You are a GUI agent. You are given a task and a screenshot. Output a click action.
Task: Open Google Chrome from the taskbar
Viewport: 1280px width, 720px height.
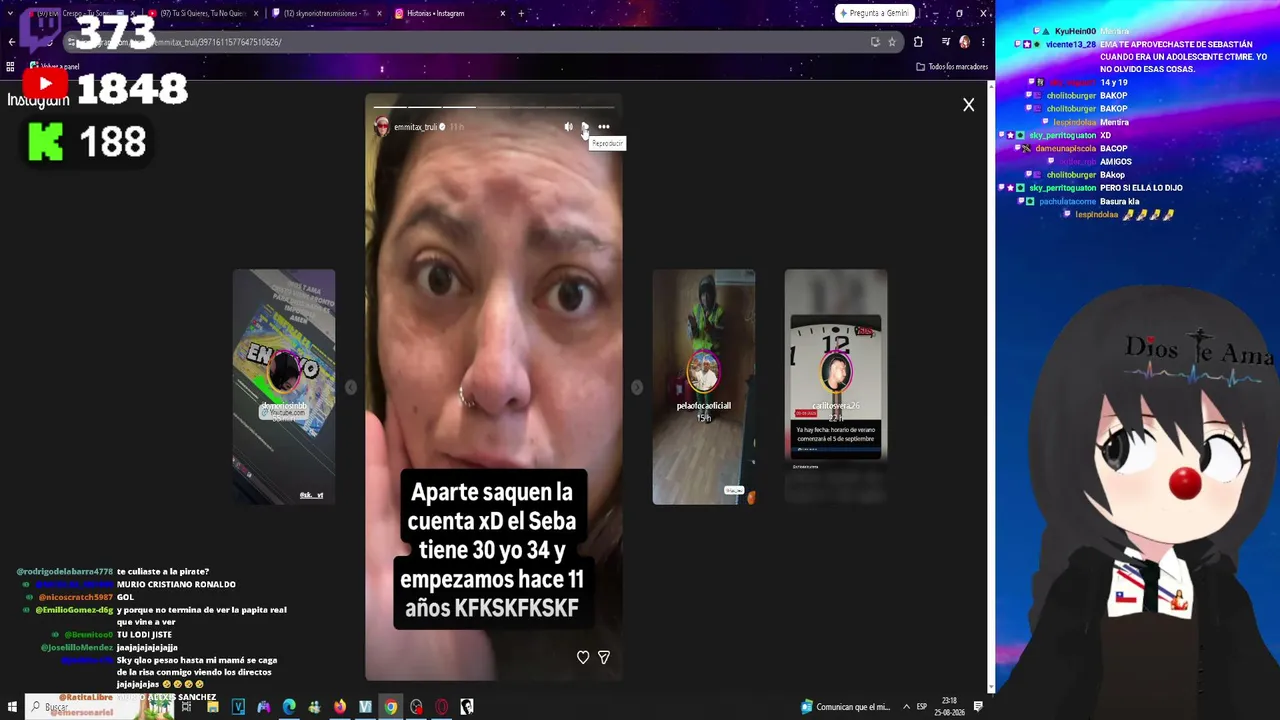(391, 707)
